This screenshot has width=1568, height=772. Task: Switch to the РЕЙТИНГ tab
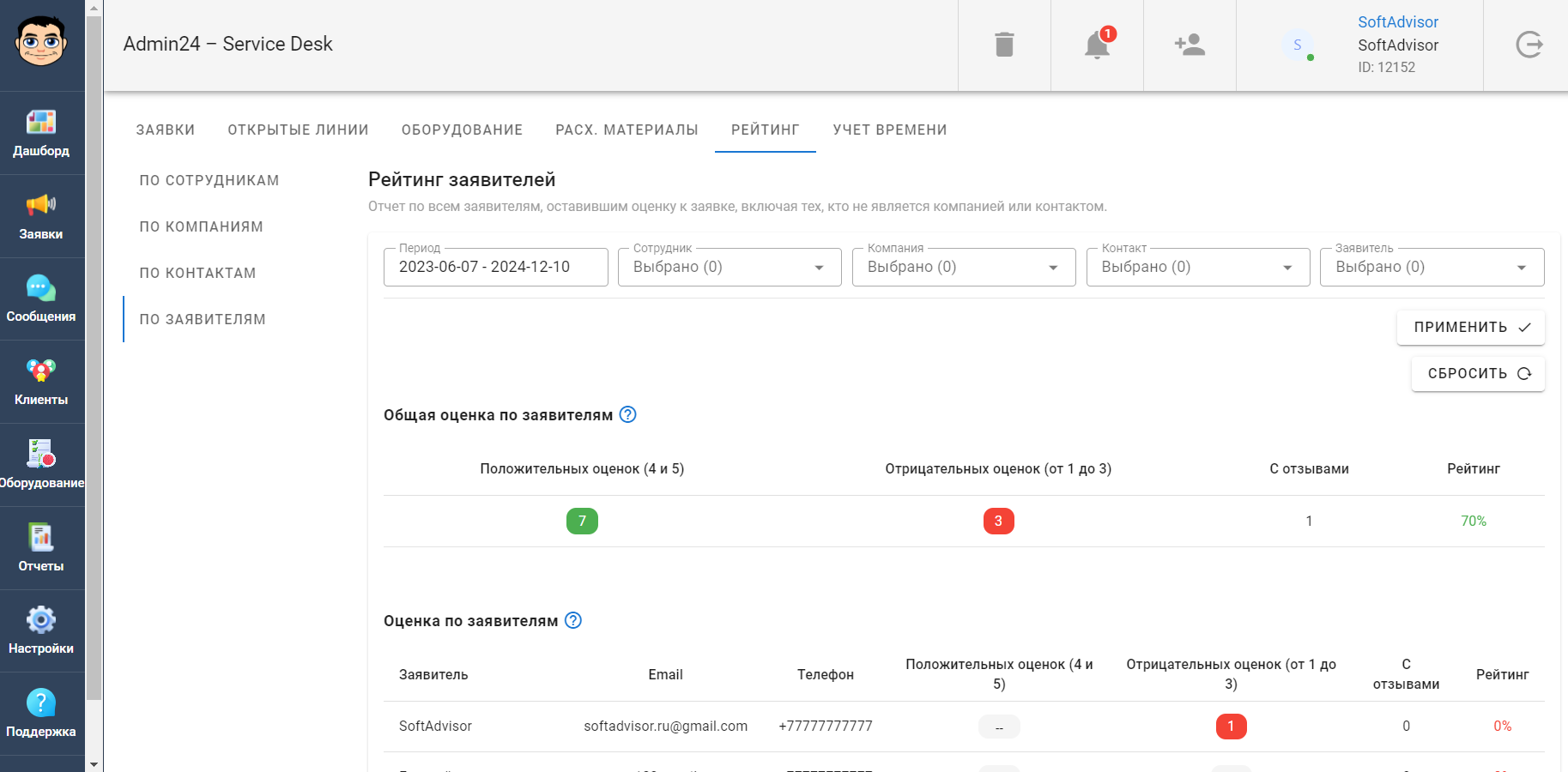[766, 130]
